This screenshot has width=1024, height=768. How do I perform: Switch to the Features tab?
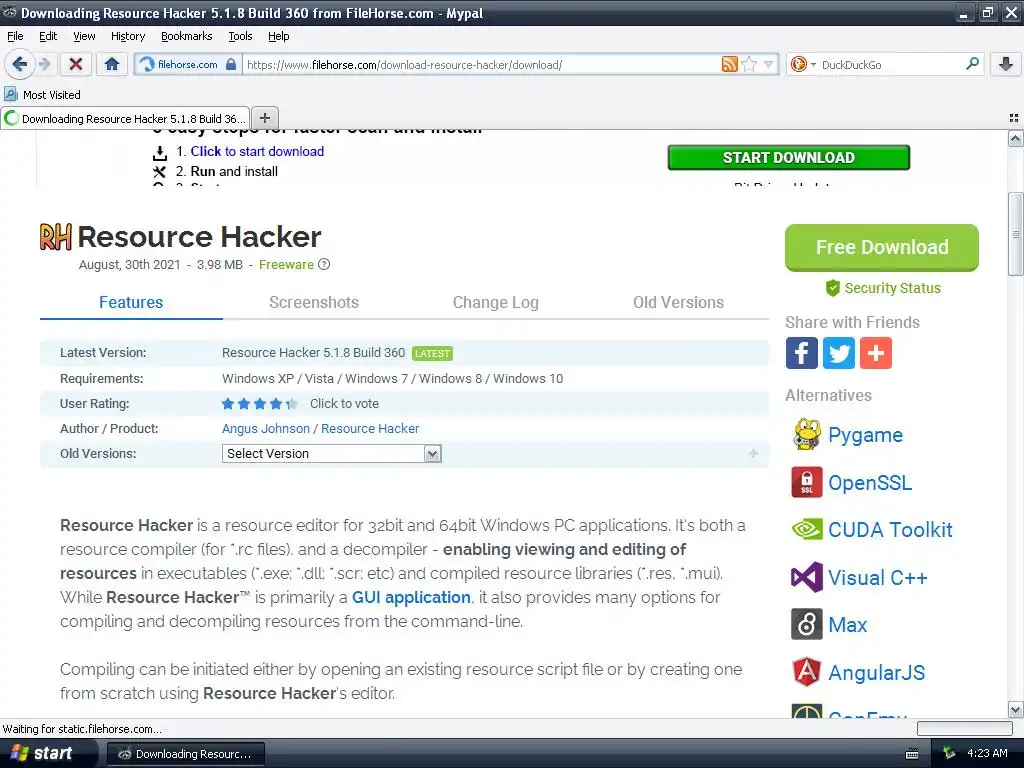131,302
